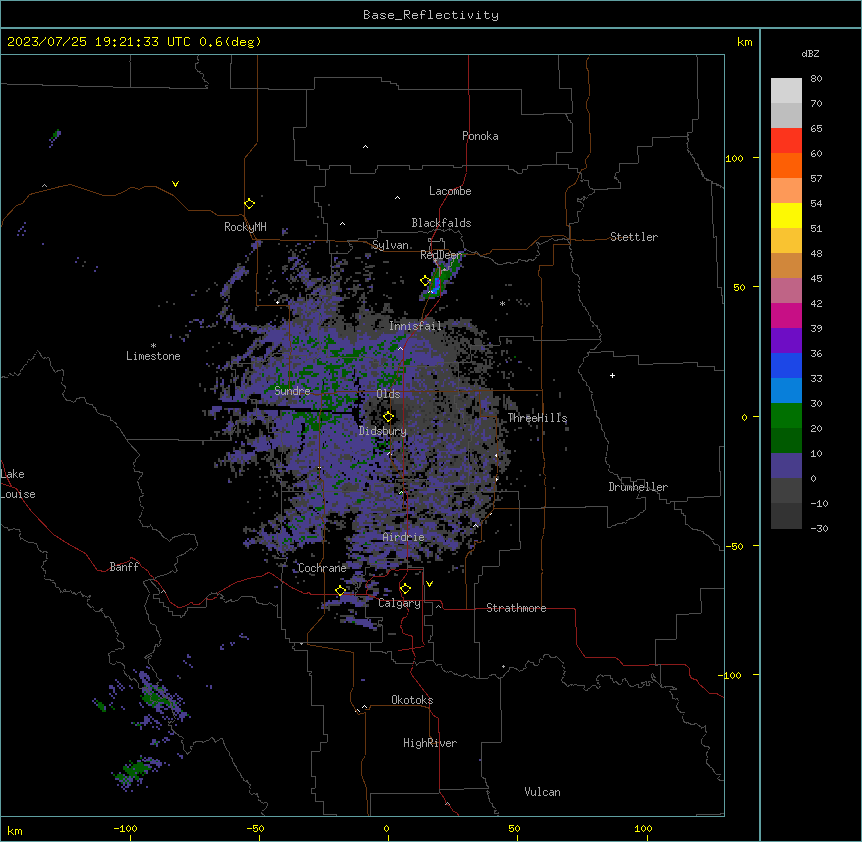Select the Sundre town label
862x842 pixels.
pyautogui.click(x=292, y=391)
